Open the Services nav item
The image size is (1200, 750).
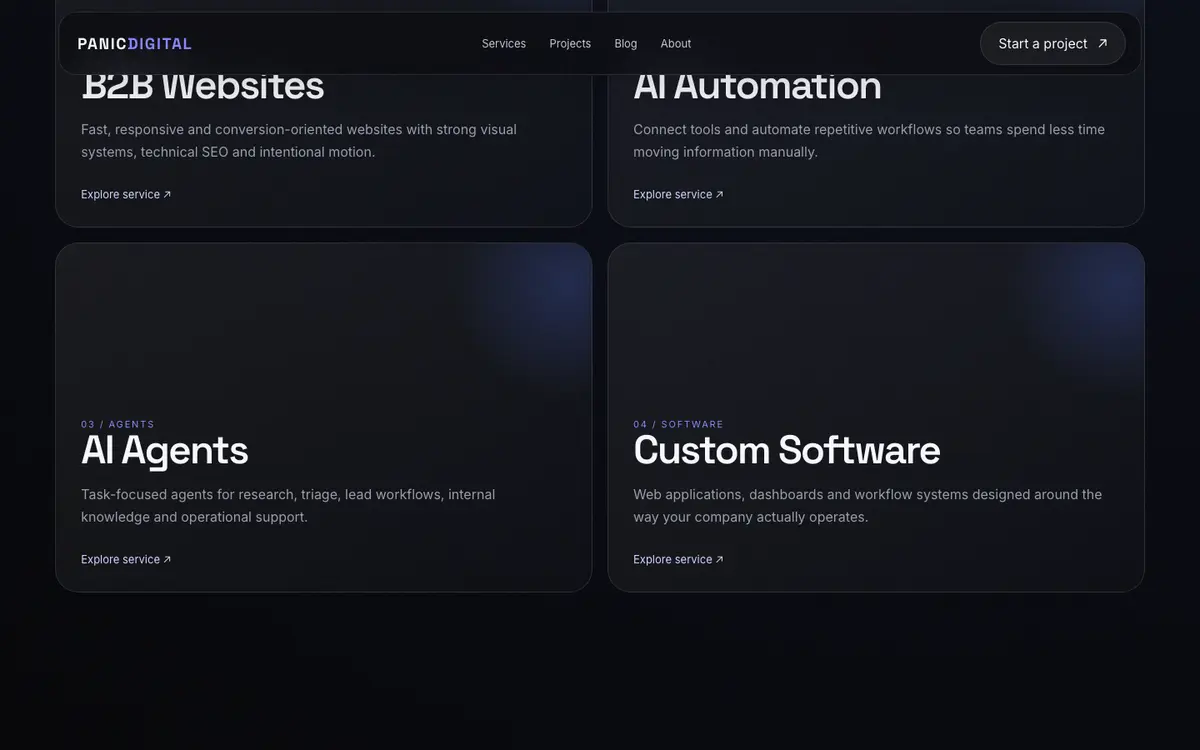504,44
